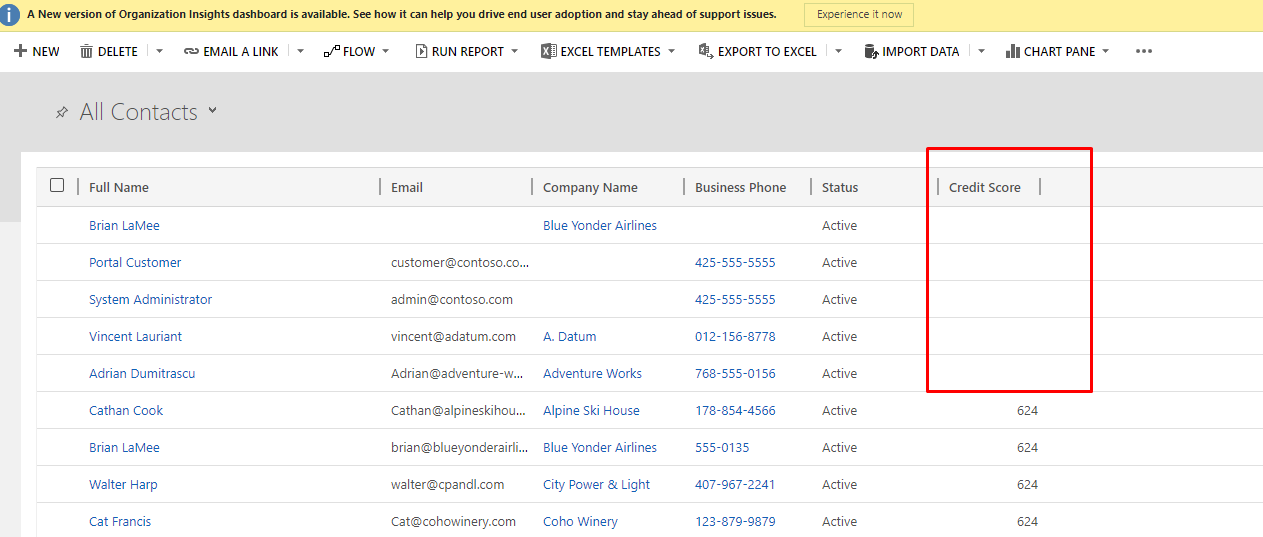Click the Flow icon in the toolbar

331,51
